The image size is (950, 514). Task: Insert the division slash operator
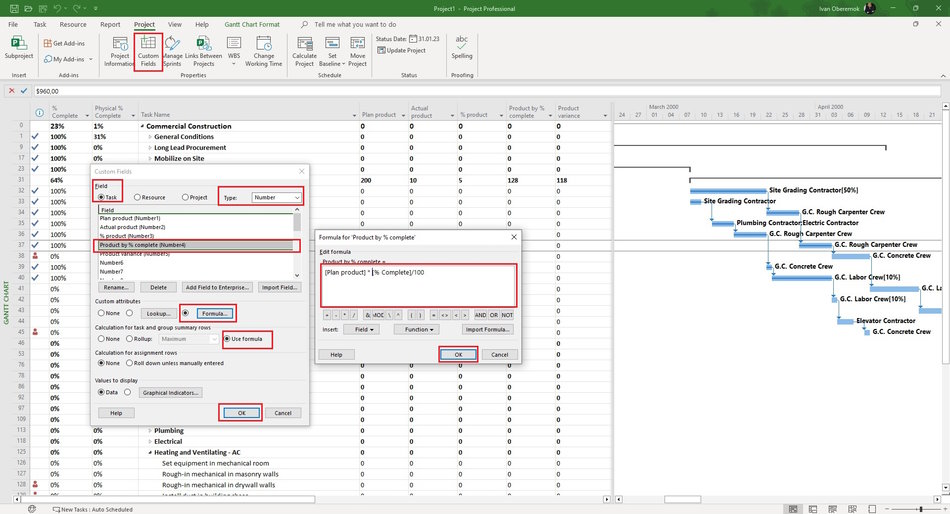pos(354,315)
